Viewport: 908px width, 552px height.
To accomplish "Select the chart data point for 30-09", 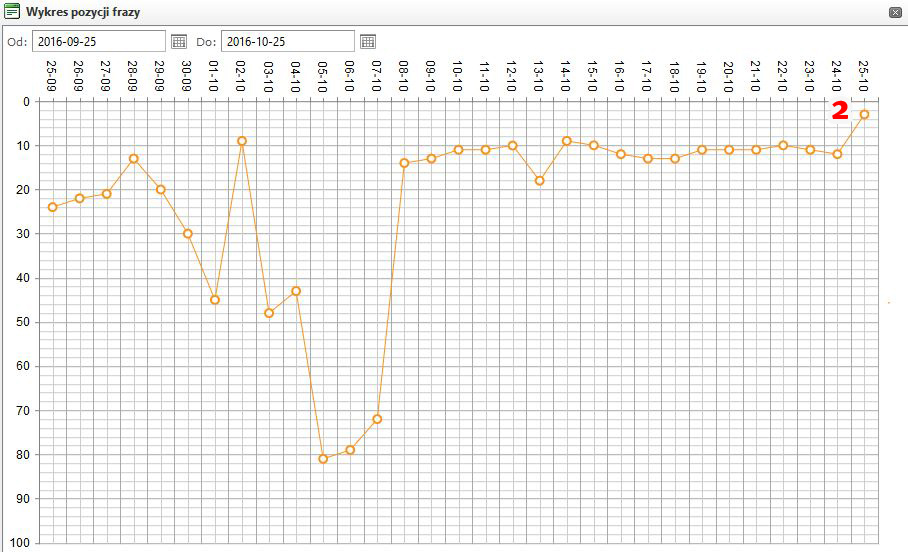I will 188,233.
